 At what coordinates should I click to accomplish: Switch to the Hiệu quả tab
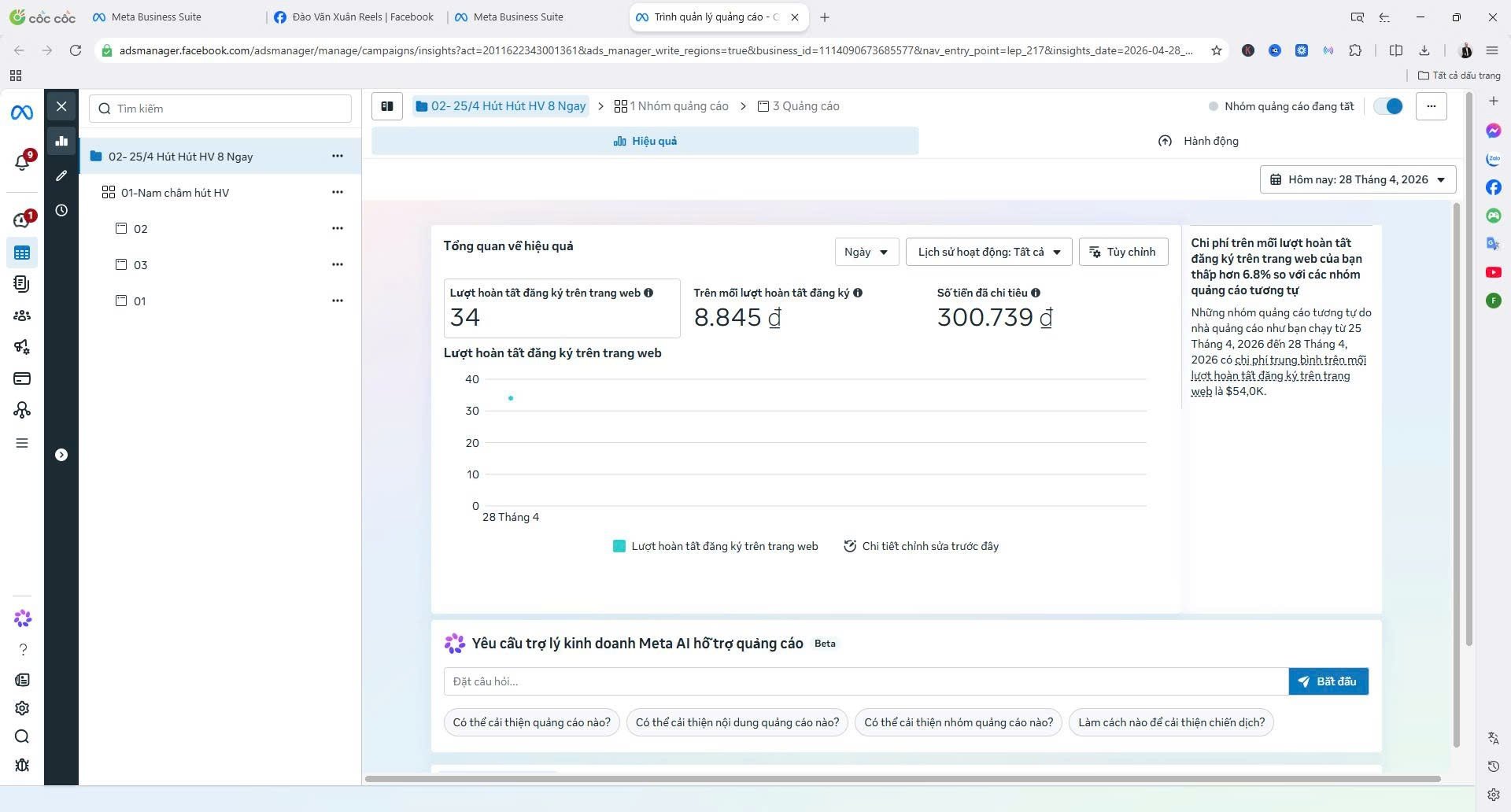coord(645,141)
